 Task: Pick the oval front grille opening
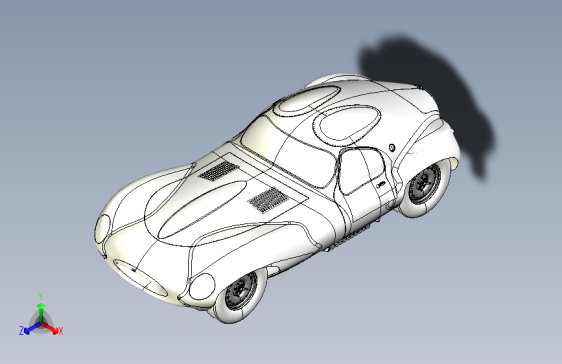[140, 278]
